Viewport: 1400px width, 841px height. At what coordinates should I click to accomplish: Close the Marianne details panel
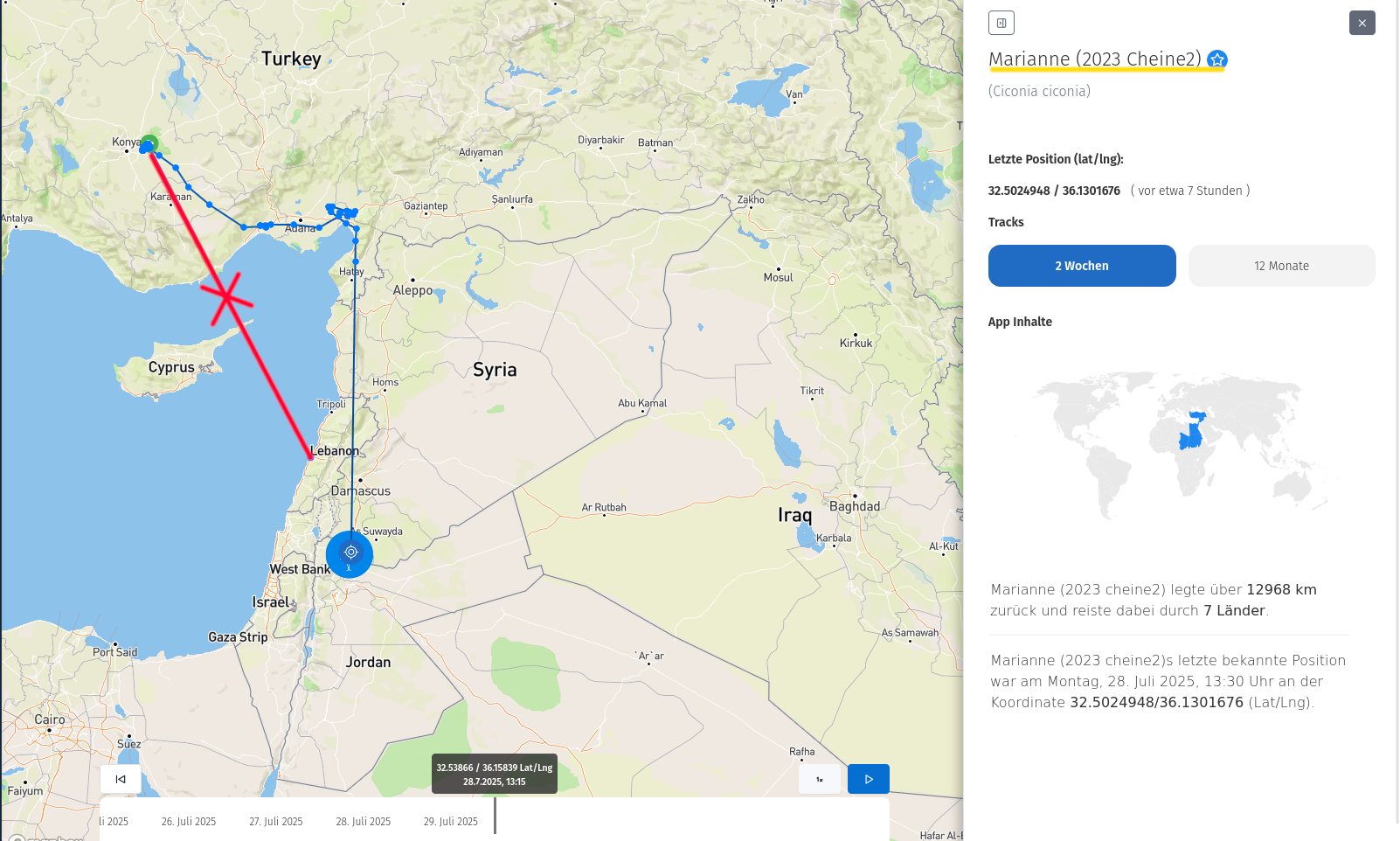(x=1362, y=24)
